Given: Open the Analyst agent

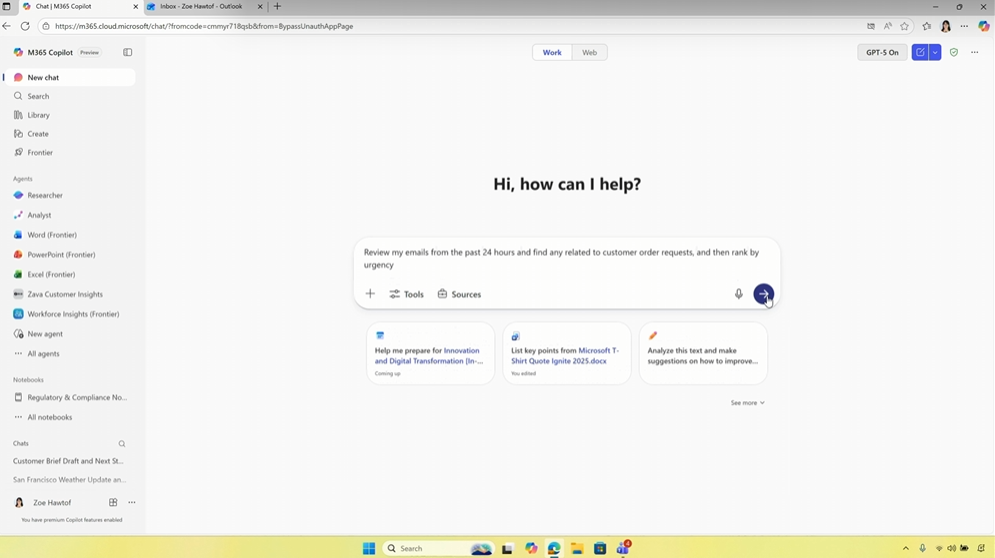Looking at the screenshot, I should pos(39,215).
